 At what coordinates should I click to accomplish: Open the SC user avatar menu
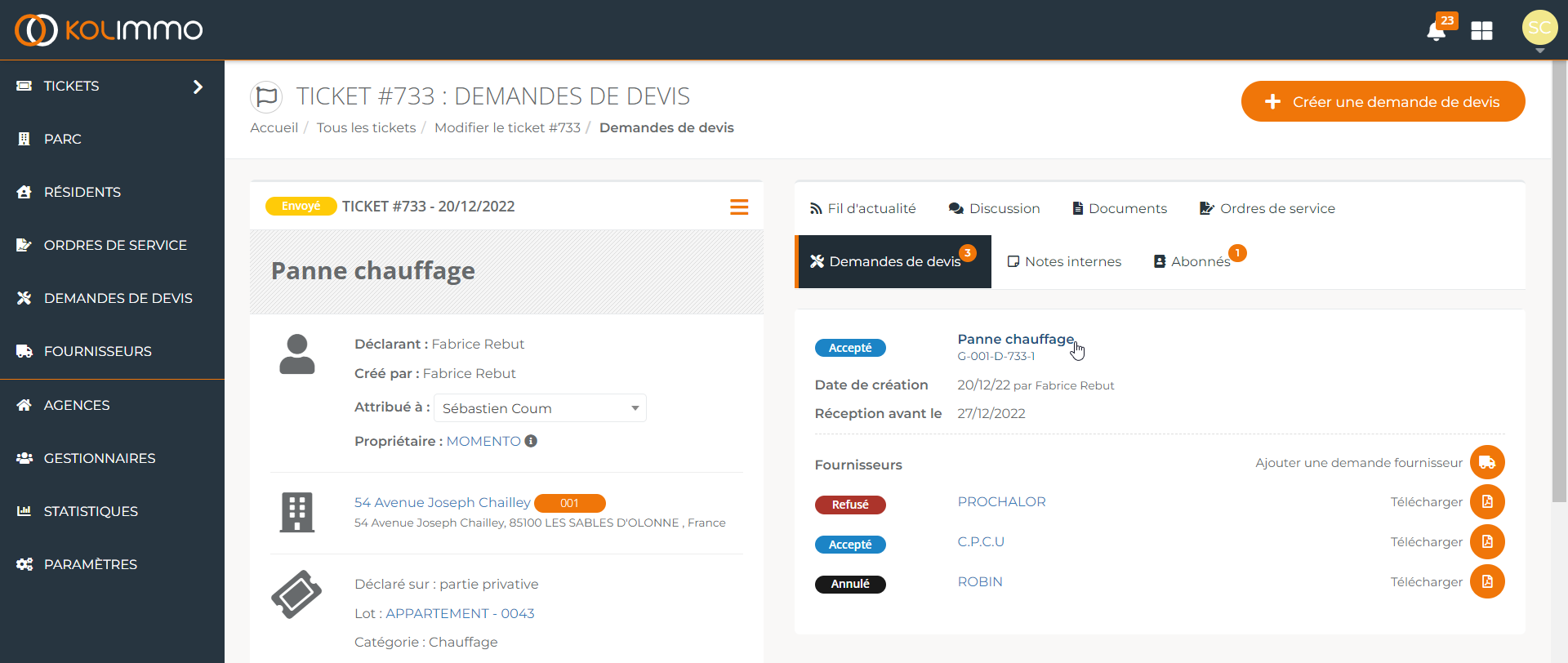1539,28
